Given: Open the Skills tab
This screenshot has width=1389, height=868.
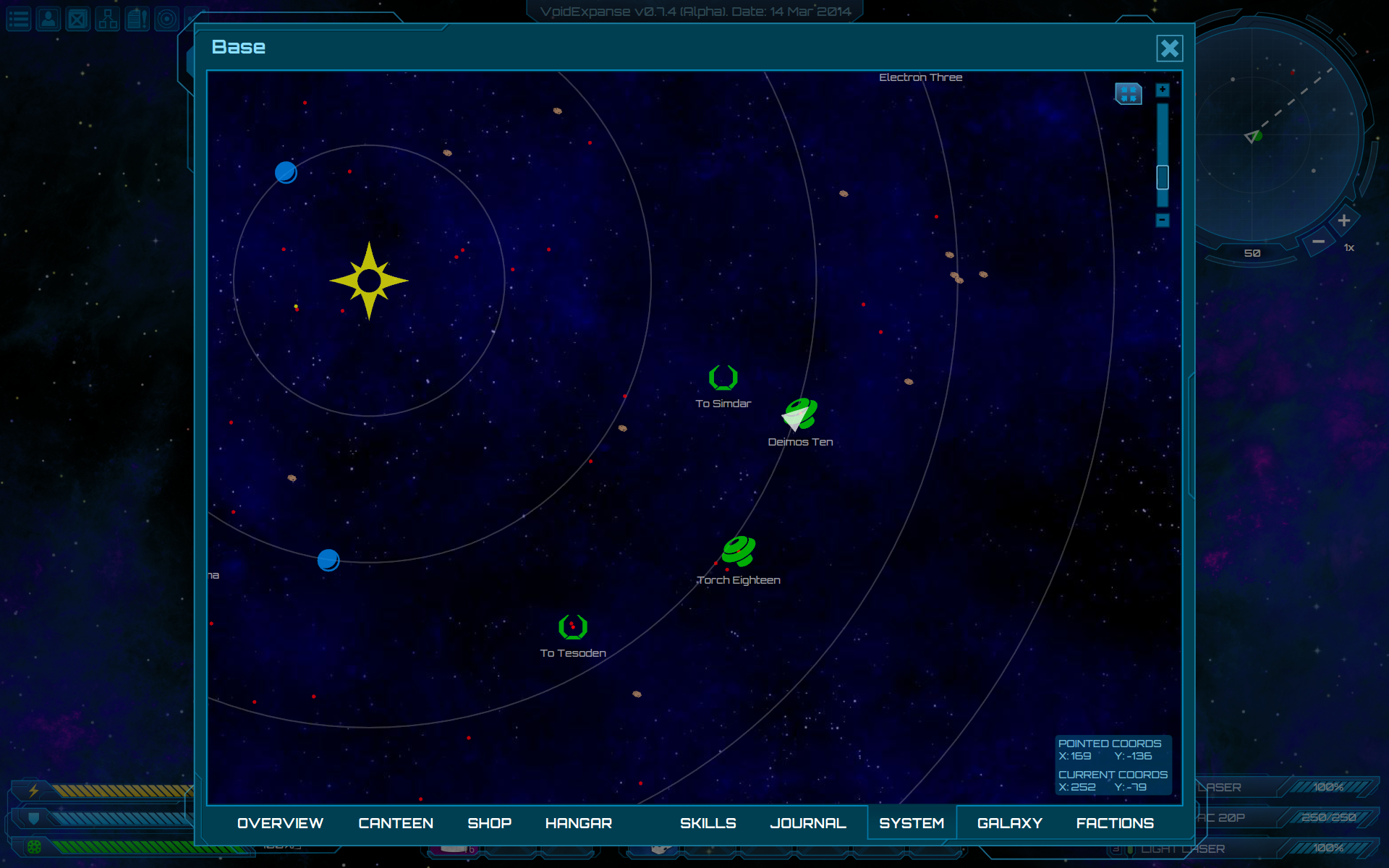Looking at the screenshot, I should [x=708, y=823].
